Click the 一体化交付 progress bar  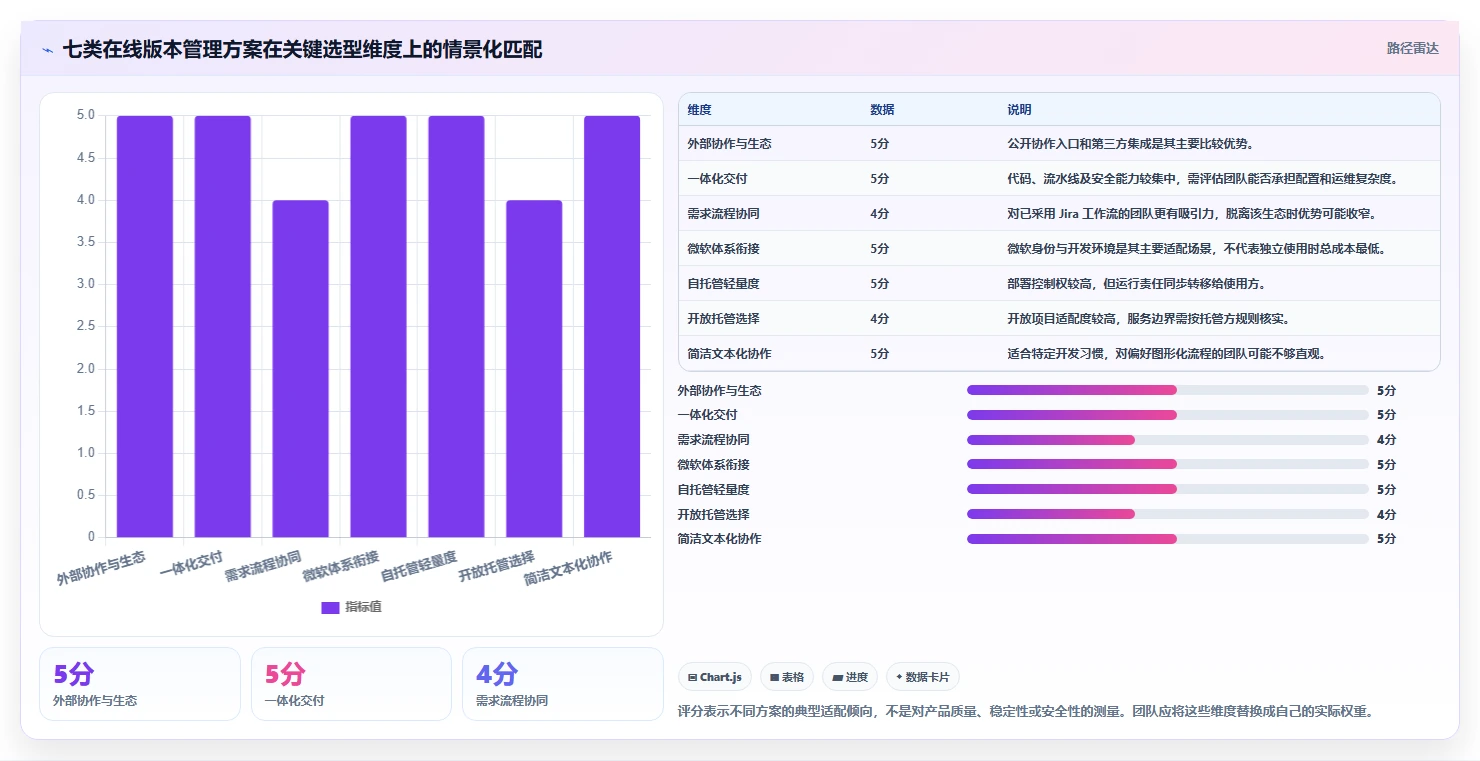click(1167, 415)
